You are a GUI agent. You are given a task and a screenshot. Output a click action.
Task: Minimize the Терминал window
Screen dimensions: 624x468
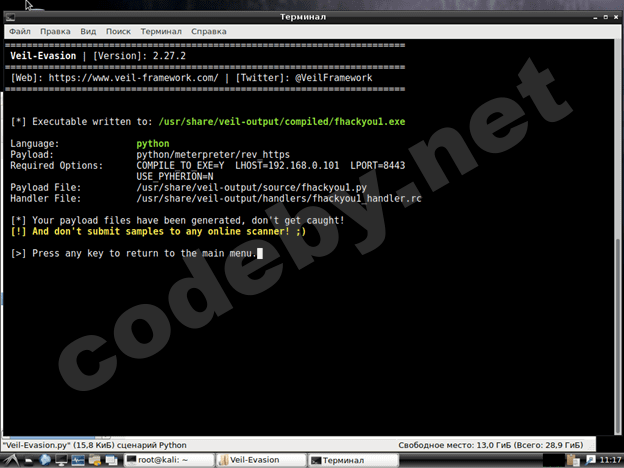[595, 18]
